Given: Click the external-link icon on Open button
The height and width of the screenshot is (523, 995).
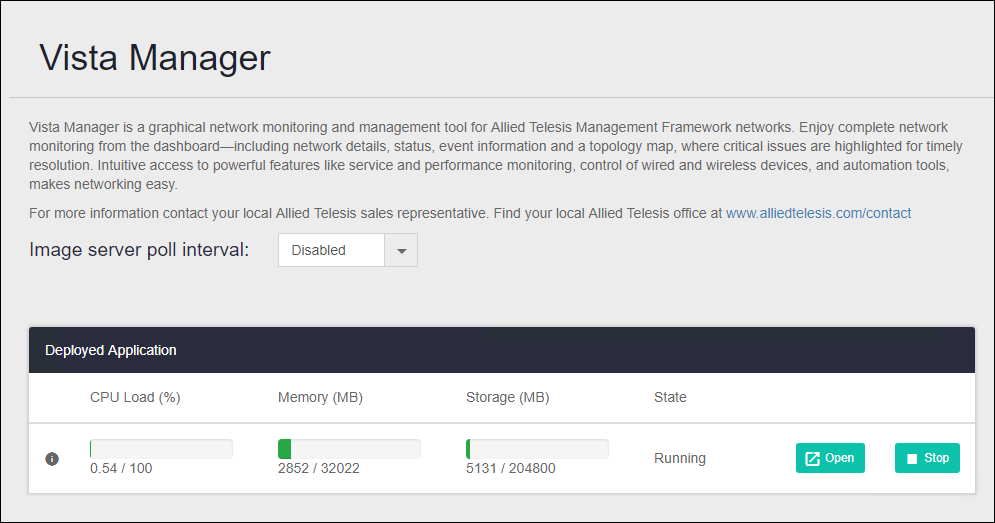Looking at the screenshot, I should coord(813,458).
